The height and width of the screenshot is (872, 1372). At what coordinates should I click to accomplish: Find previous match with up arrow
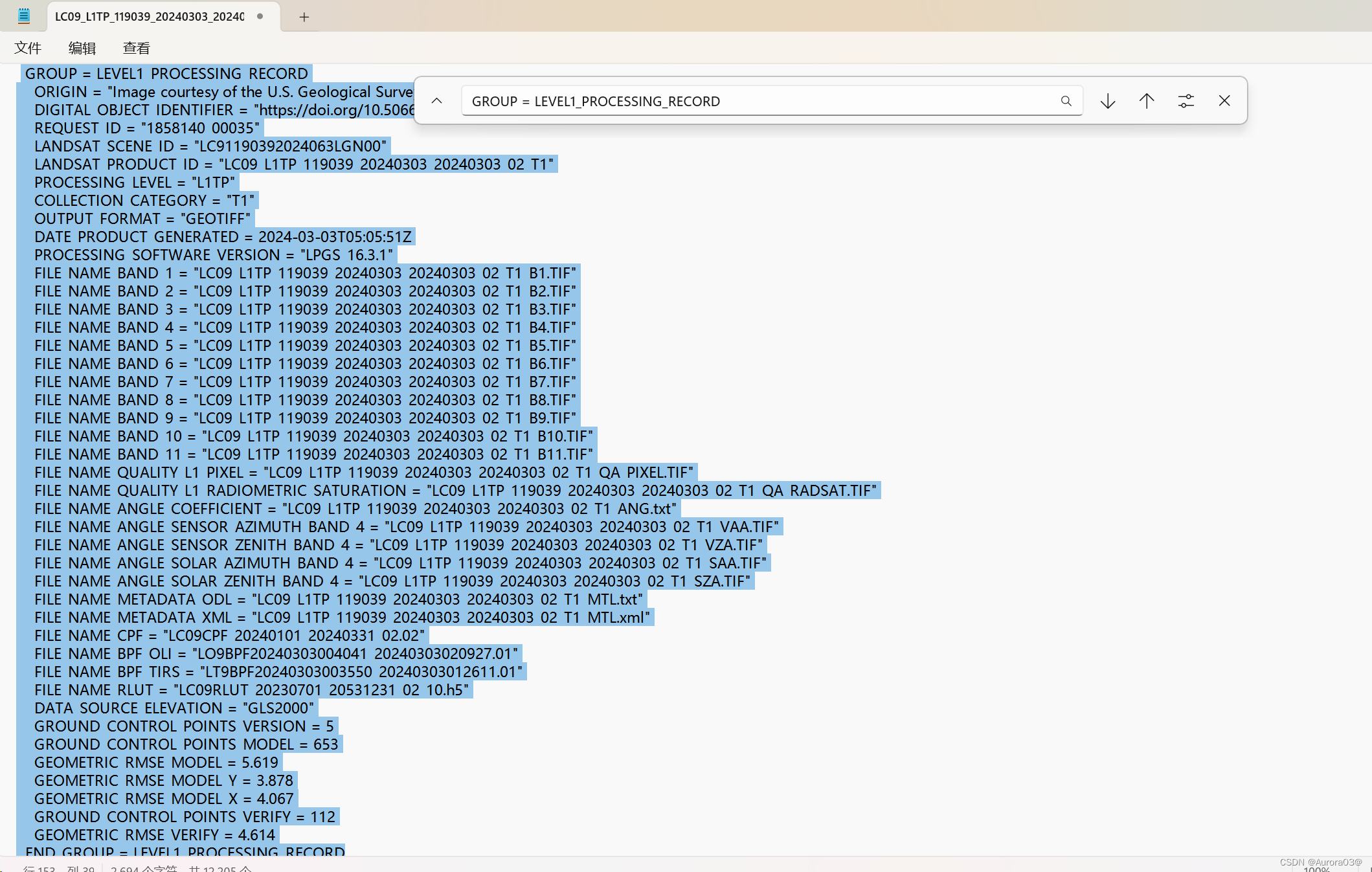click(x=1146, y=101)
